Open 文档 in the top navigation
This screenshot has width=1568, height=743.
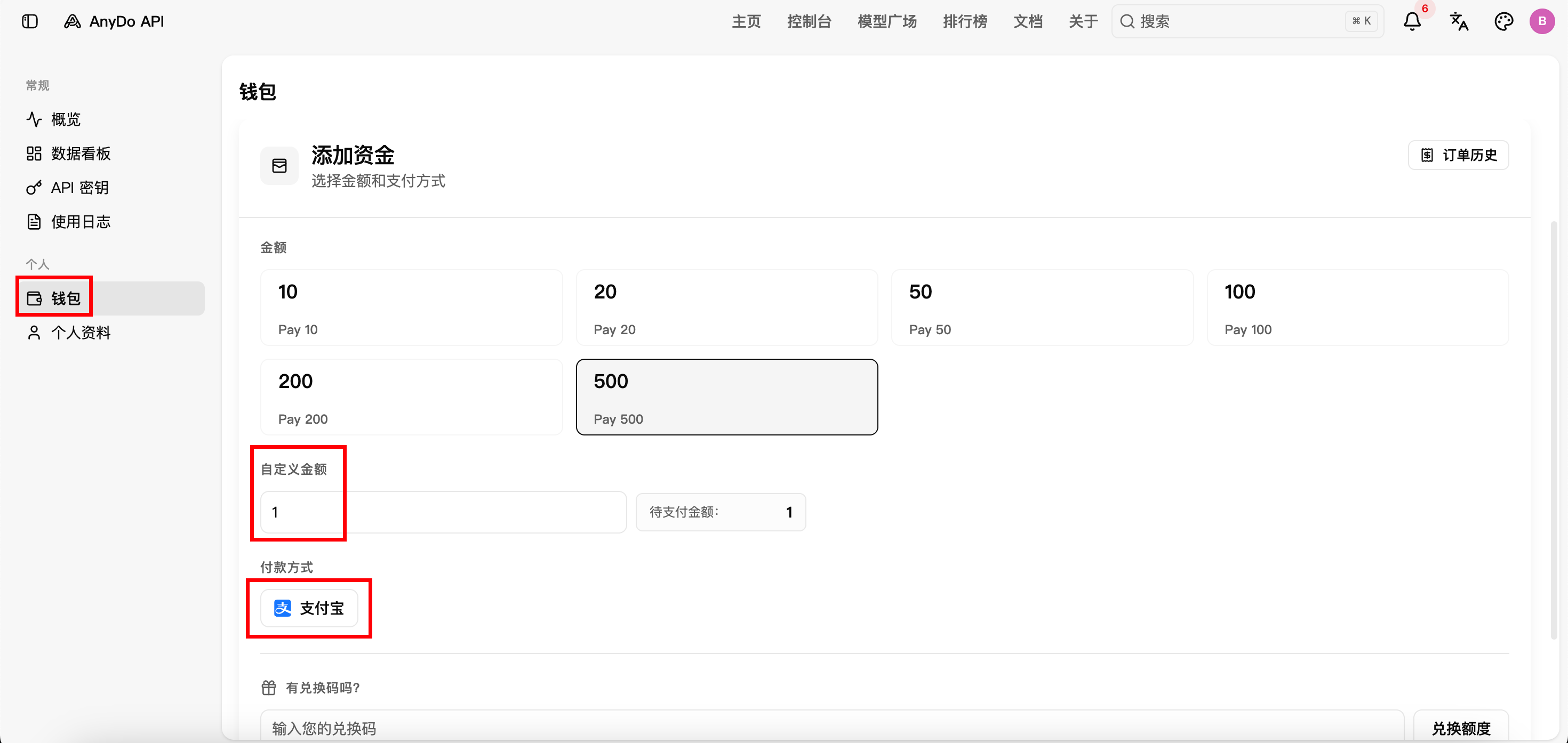tap(1028, 22)
